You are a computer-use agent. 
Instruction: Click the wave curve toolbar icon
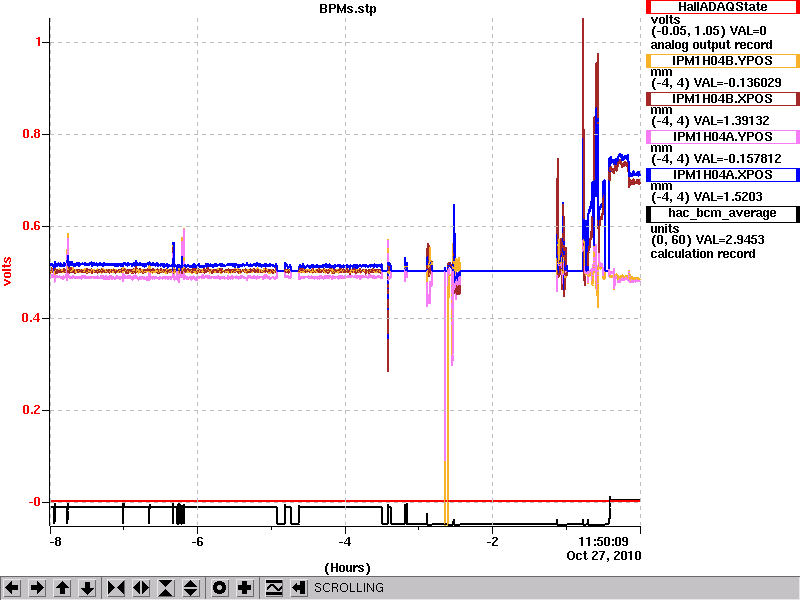point(274,588)
